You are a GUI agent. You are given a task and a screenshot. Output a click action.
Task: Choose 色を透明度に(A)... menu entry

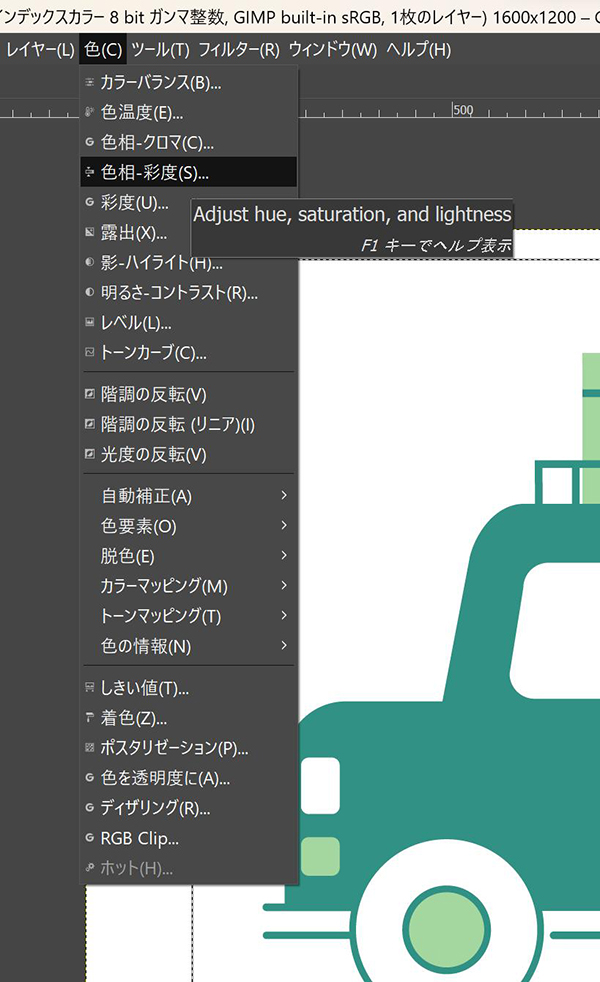click(189, 778)
